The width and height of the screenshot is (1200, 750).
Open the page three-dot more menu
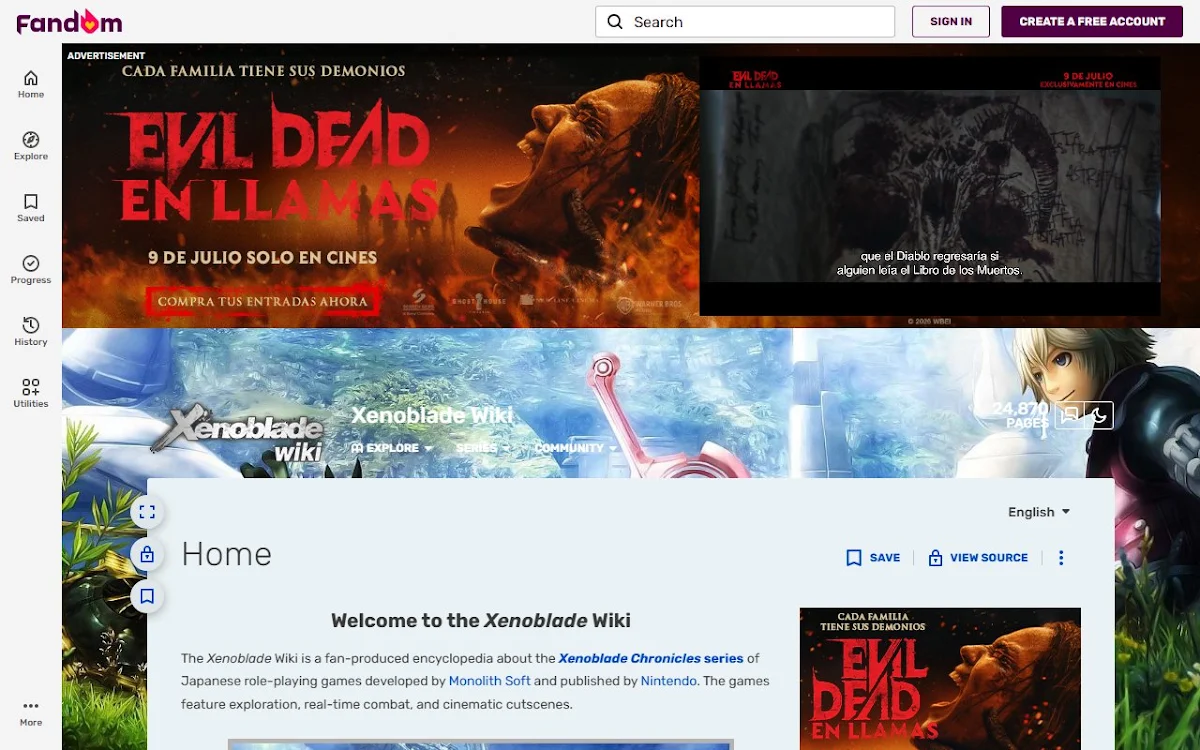tap(1061, 558)
